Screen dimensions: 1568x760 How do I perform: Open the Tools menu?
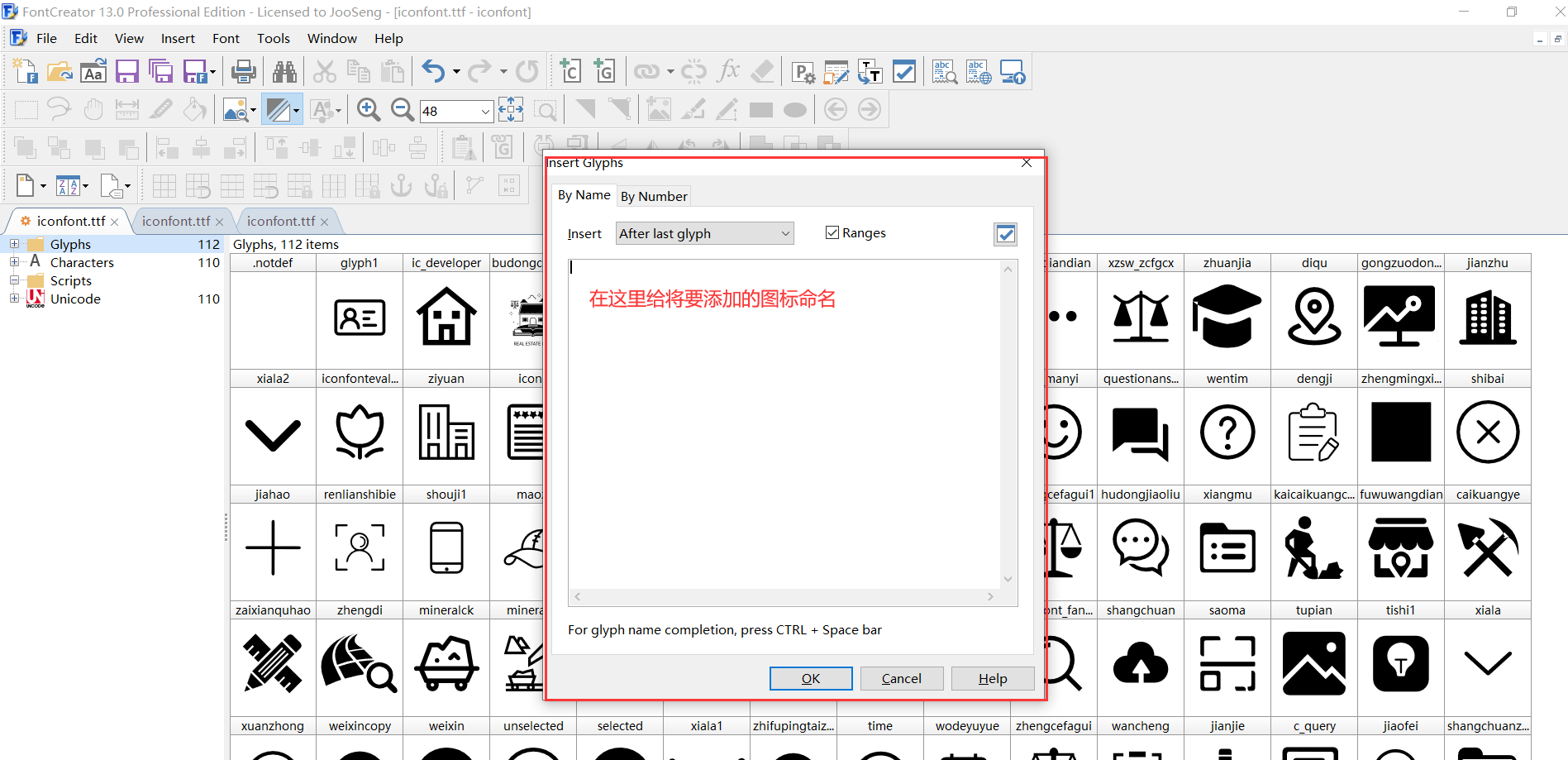click(274, 38)
